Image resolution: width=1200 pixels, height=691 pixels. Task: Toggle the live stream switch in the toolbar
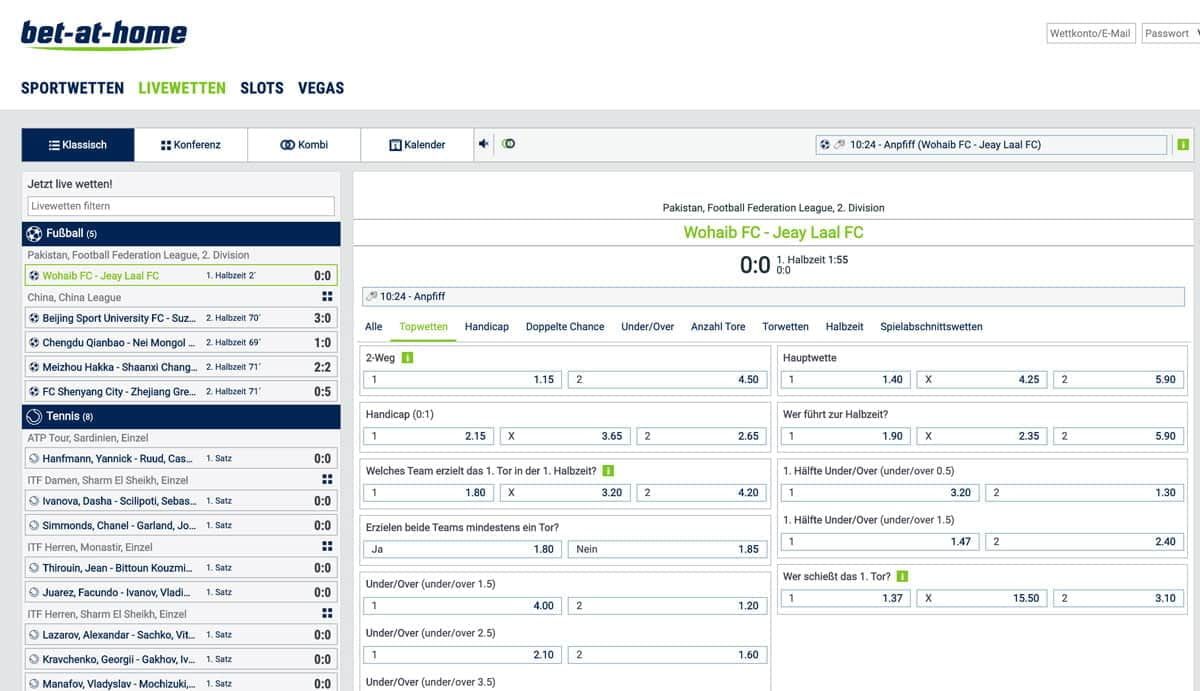[x=509, y=143]
